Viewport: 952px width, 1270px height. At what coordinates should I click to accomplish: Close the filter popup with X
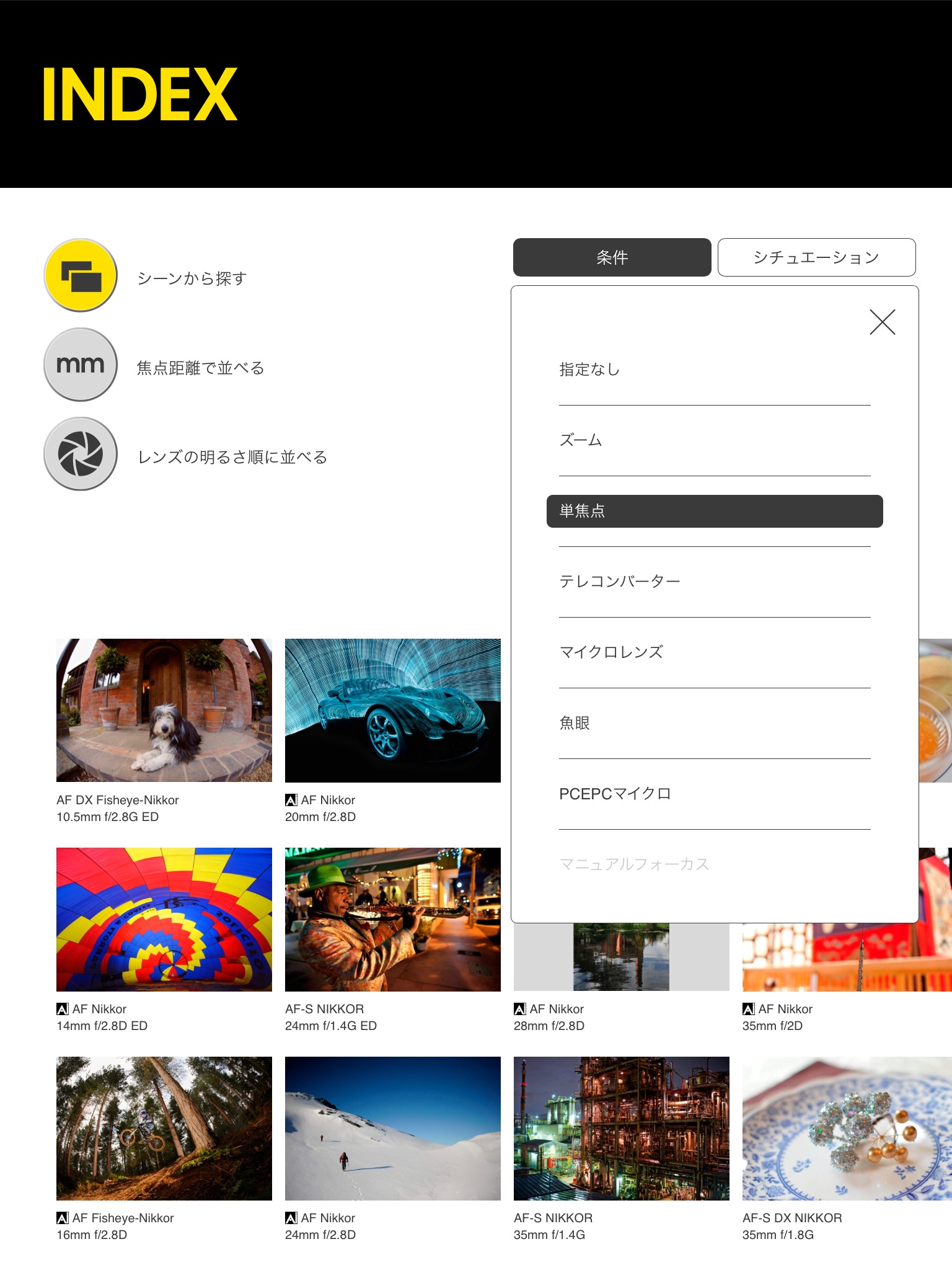pyautogui.click(x=882, y=322)
